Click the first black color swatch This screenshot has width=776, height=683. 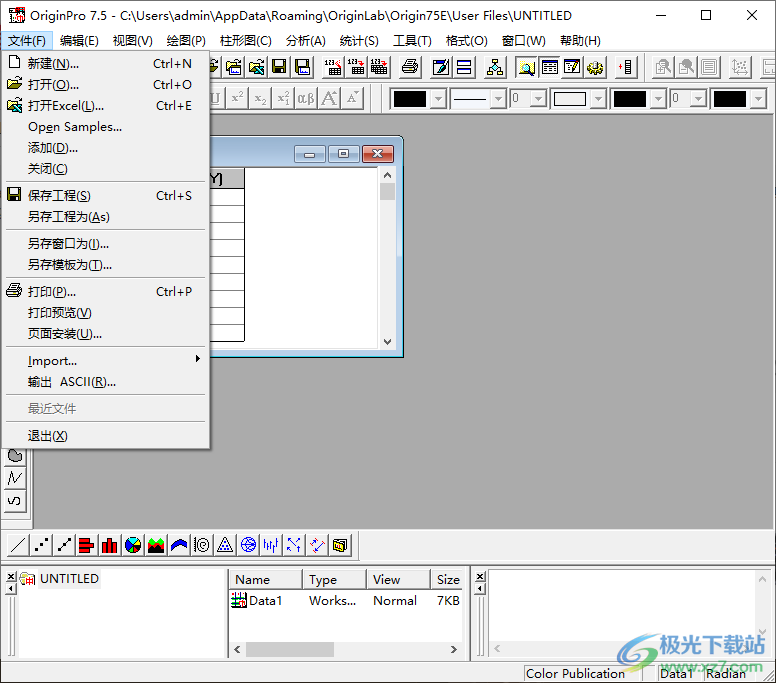tap(409, 99)
